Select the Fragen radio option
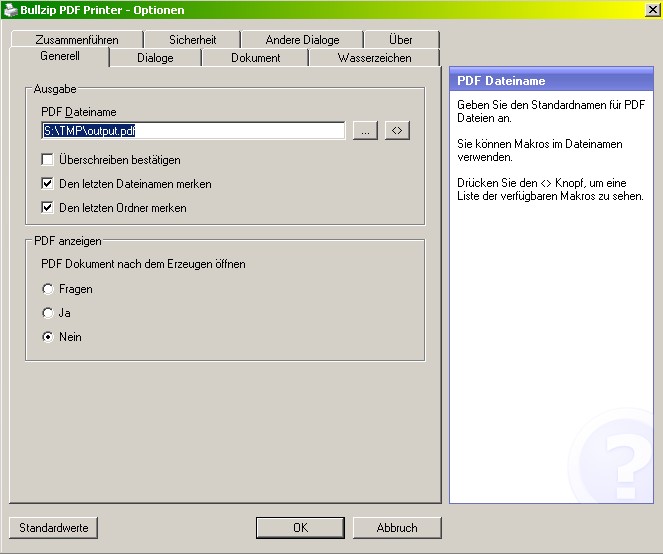This screenshot has width=663, height=554. tap(48, 289)
